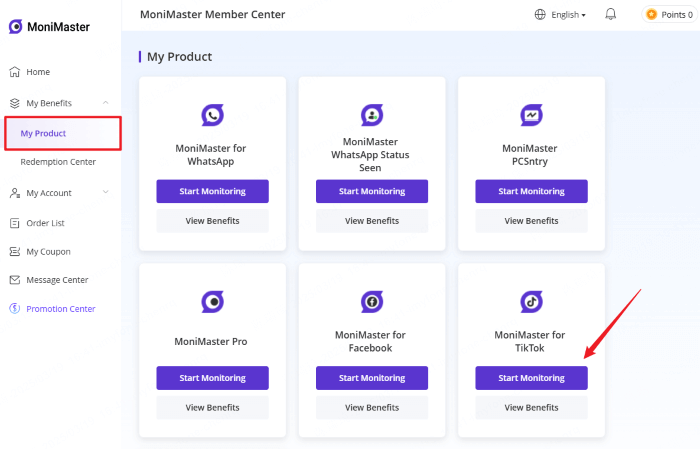Start Monitoring for MoniMaster for TikTok
Viewport: 700px width, 449px height.
pos(531,378)
